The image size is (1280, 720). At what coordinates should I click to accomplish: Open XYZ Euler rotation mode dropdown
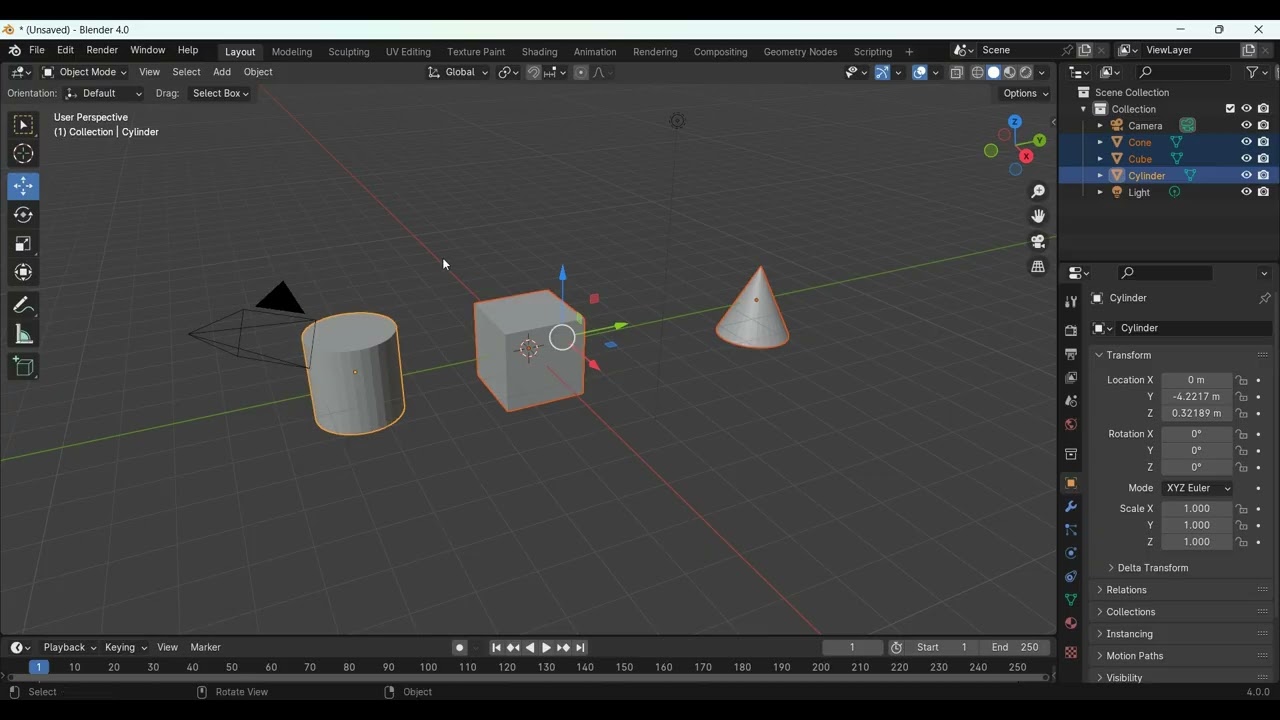(x=1197, y=488)
